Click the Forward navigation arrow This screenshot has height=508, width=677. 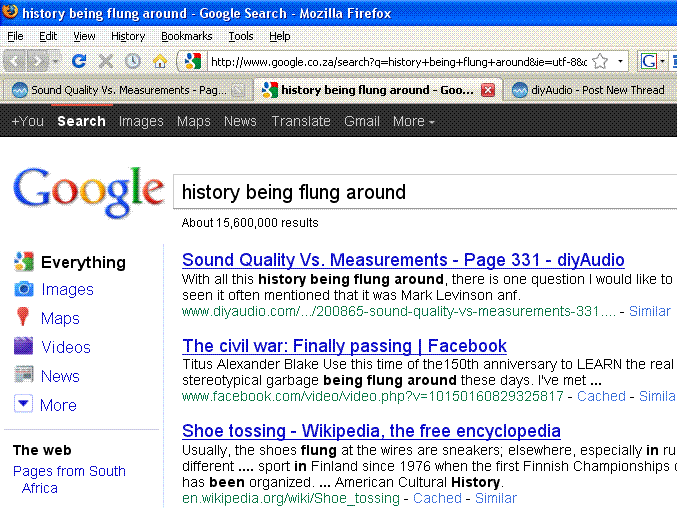tap(38, 61)
